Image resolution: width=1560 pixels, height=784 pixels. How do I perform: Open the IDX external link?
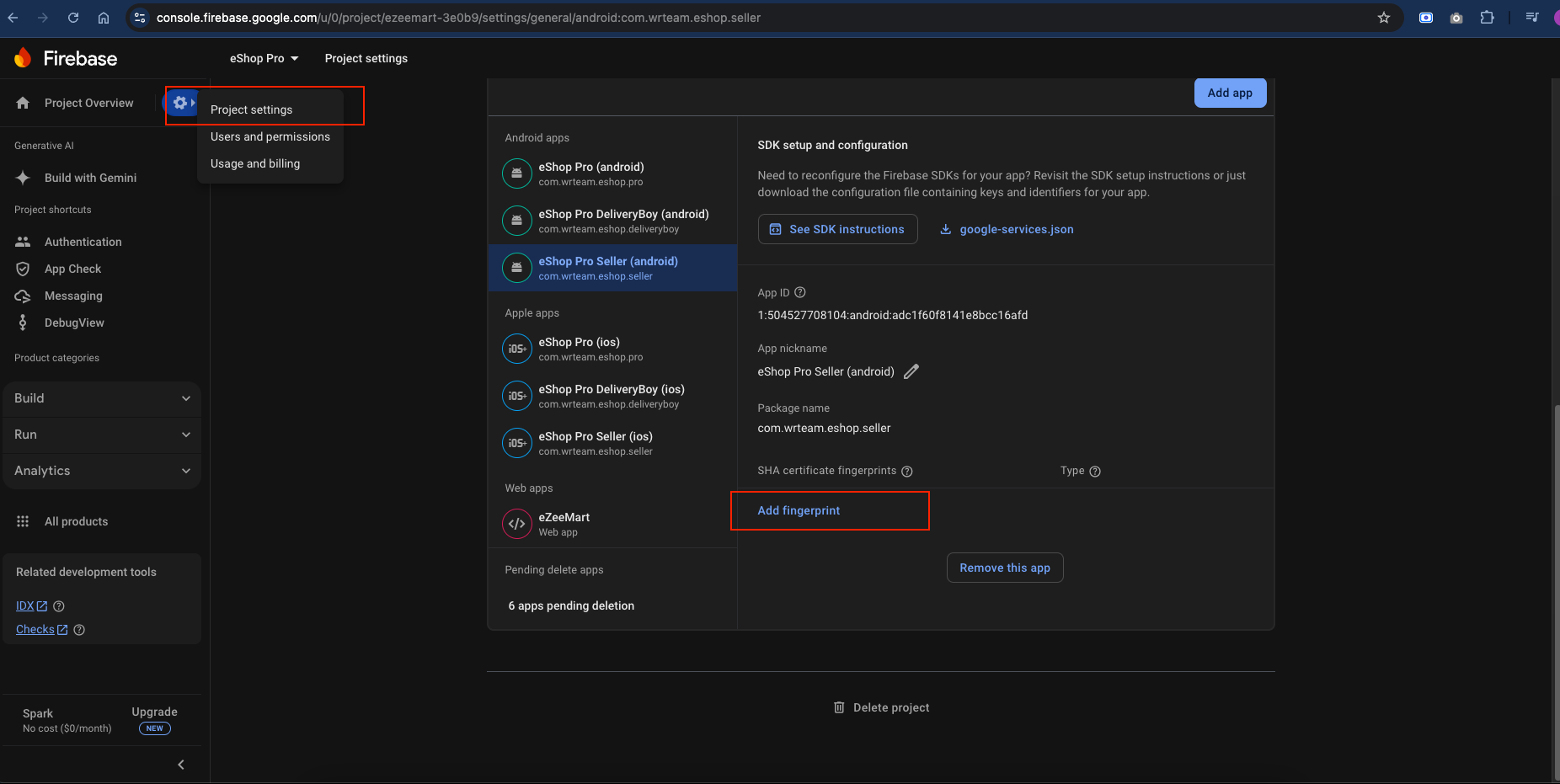tap(31, 606)
